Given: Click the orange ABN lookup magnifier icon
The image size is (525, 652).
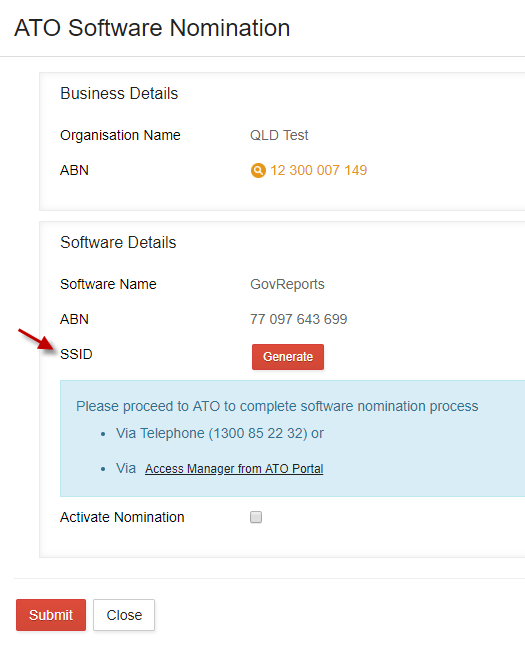Looking at the screenshot, I should click(x=258, y=170).
